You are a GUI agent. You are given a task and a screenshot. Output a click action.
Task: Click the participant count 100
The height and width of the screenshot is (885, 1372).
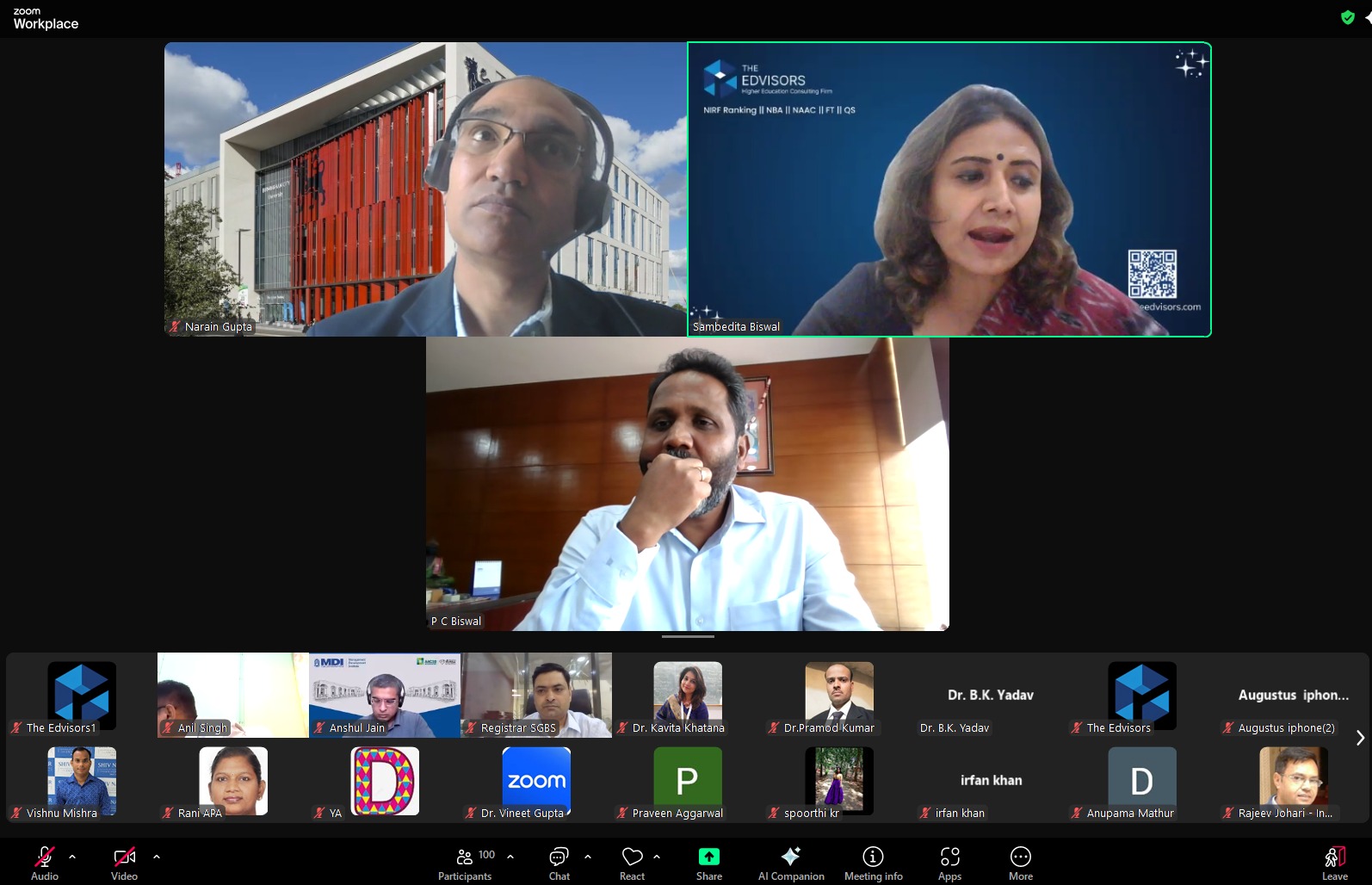point(486,855)
